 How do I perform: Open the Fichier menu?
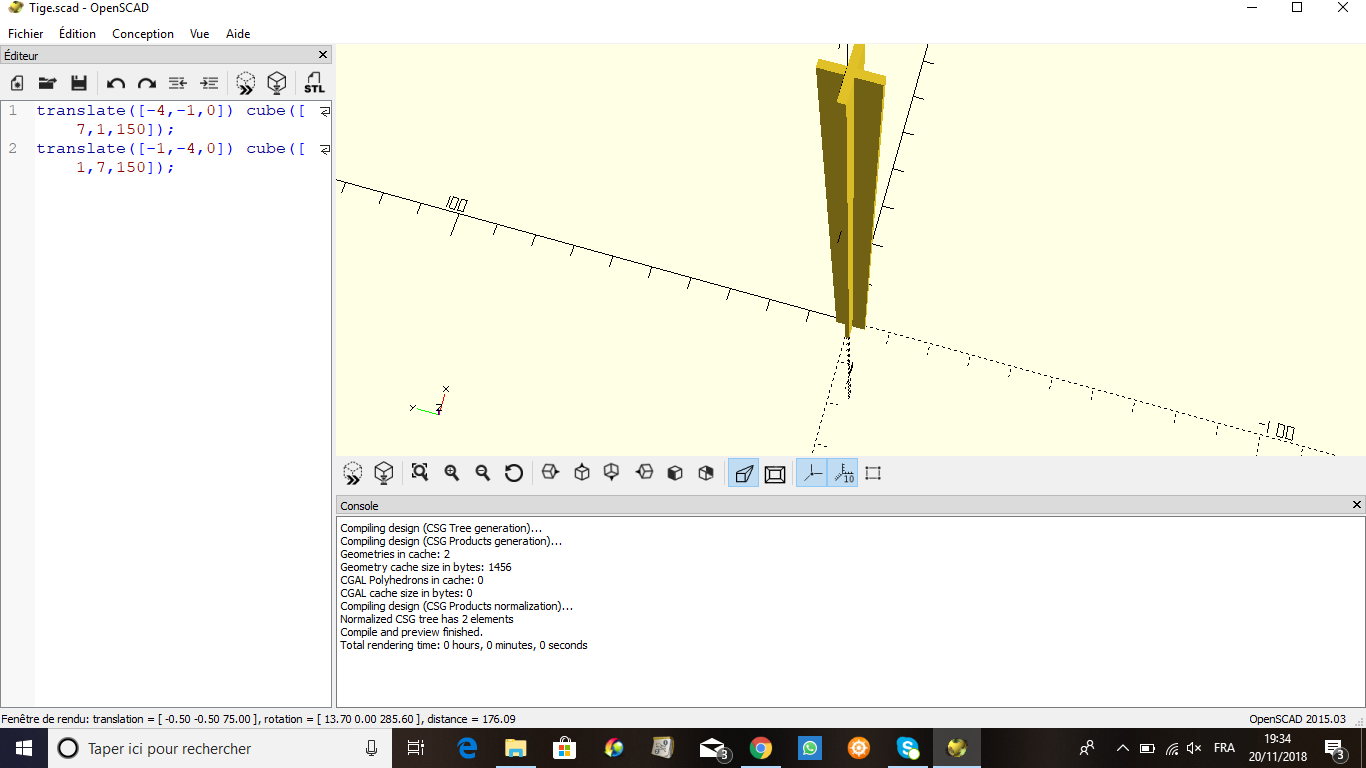[x=26, y=33]
